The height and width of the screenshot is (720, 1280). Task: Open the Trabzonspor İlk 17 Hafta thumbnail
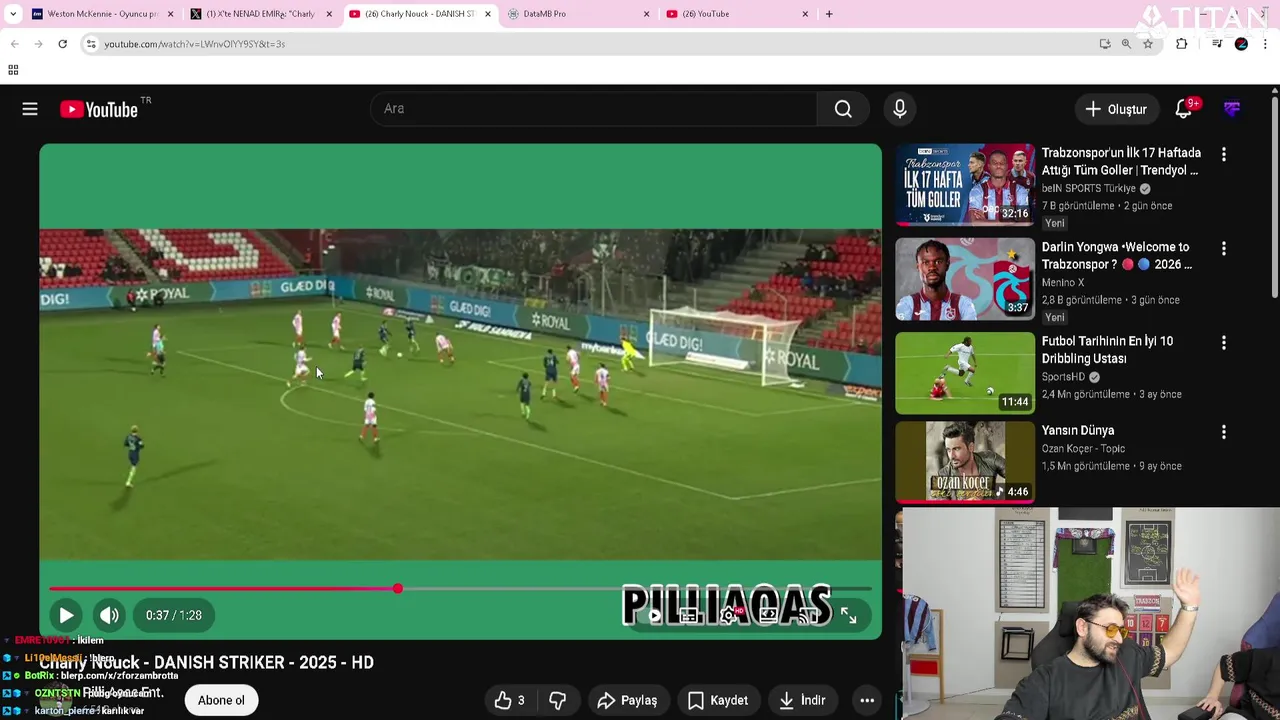[965, 184]
